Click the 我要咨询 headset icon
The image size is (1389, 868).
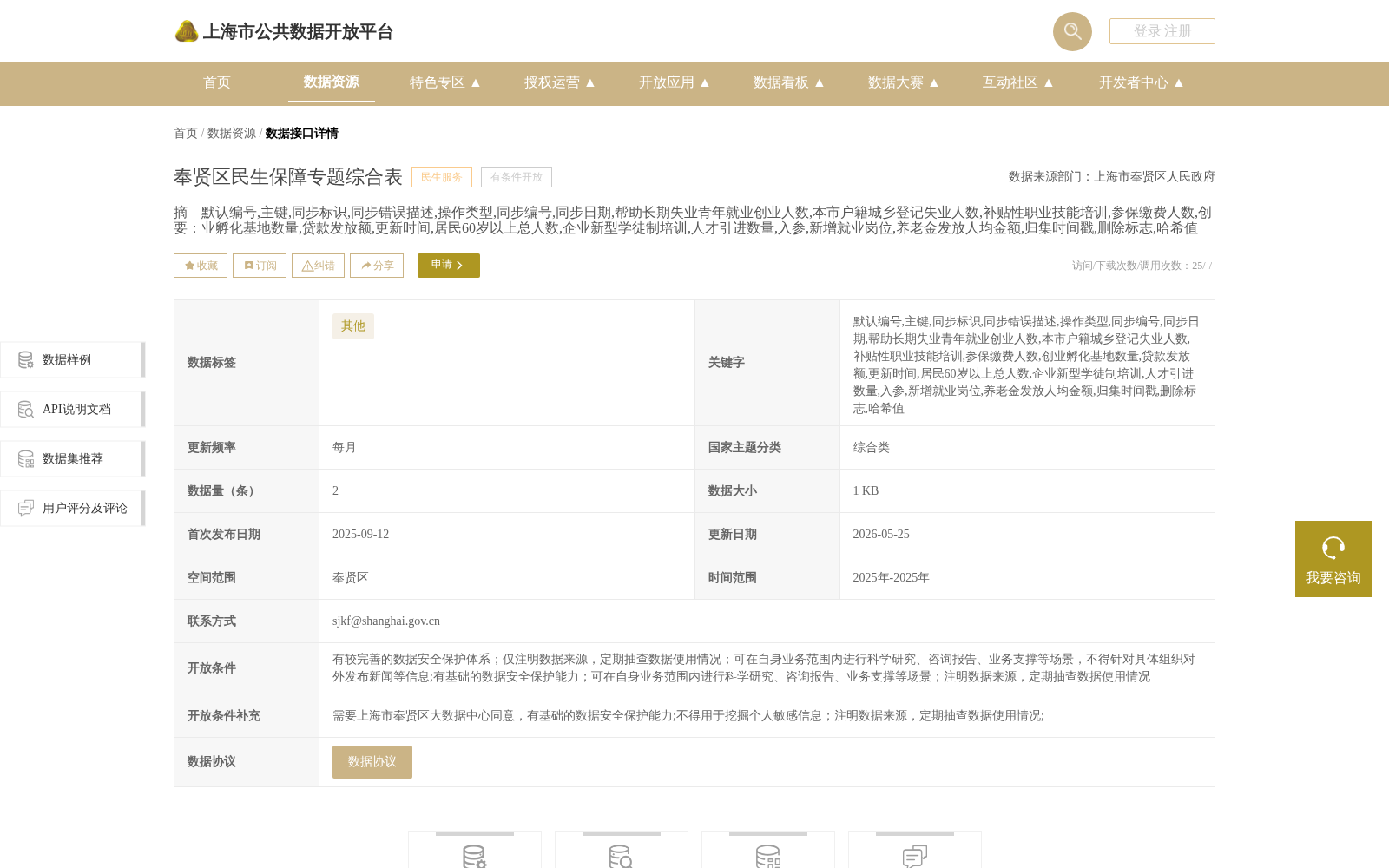[1333, 548]
